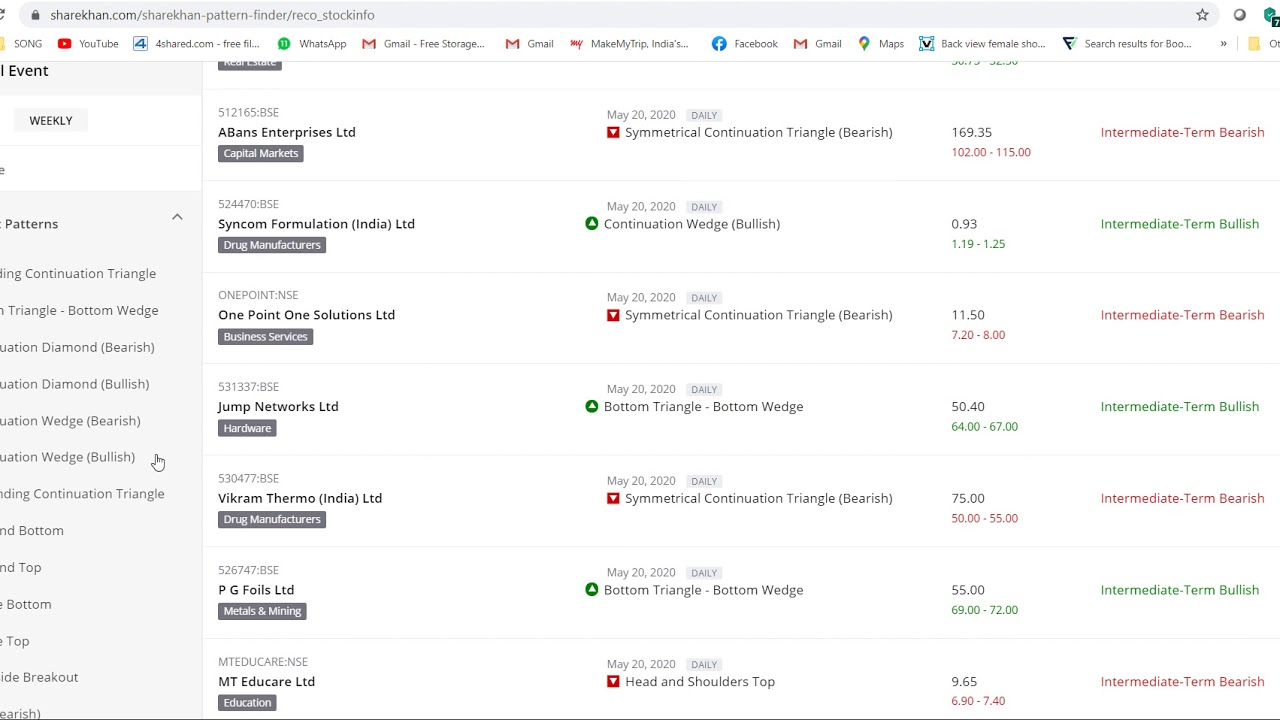The height and width of the screenshot is (720, 1280).
Task: Show more bookmarks via the chevron
Action: [1223, 44]
